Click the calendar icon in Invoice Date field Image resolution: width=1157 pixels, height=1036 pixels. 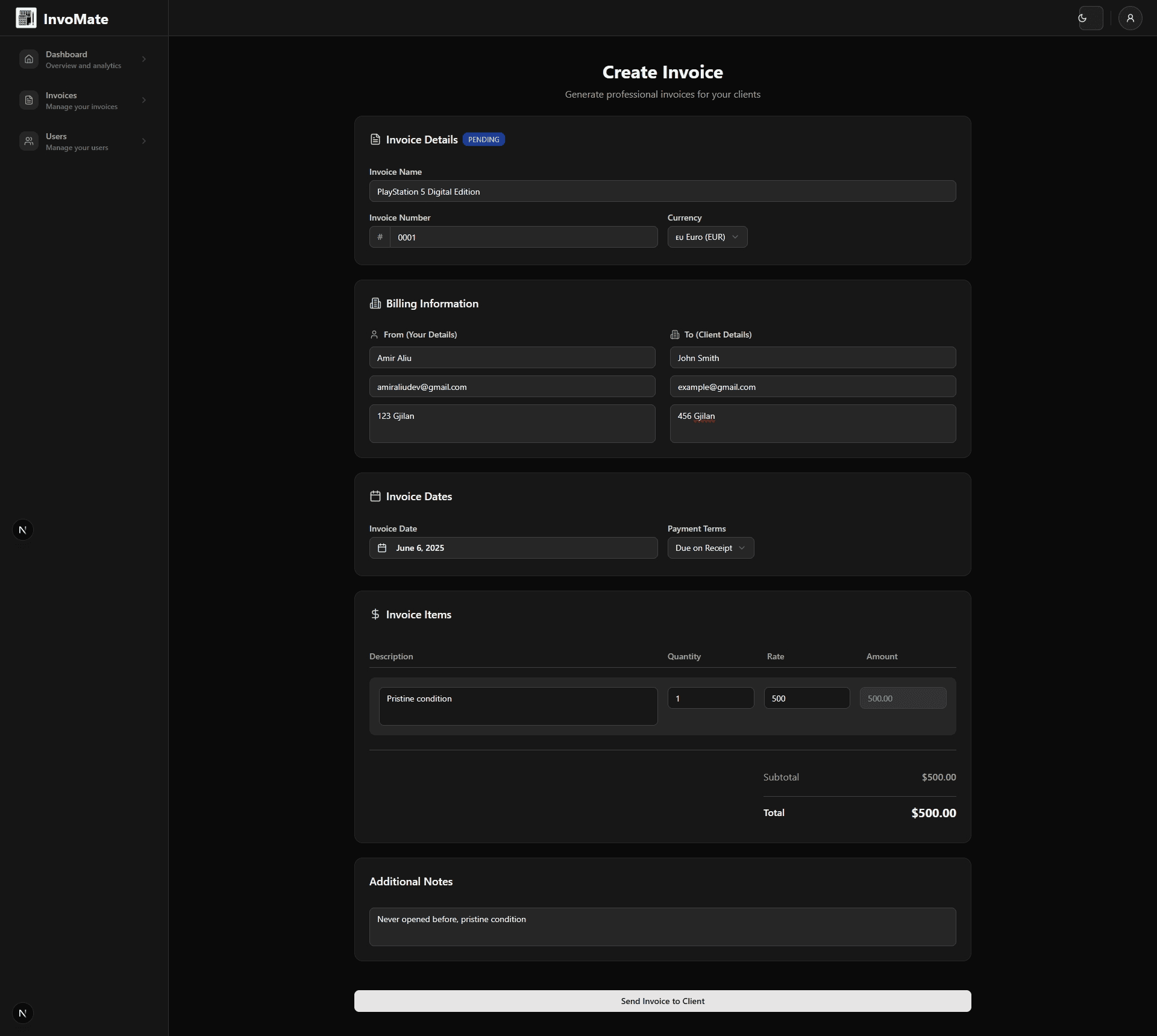(x=381, y=548)
